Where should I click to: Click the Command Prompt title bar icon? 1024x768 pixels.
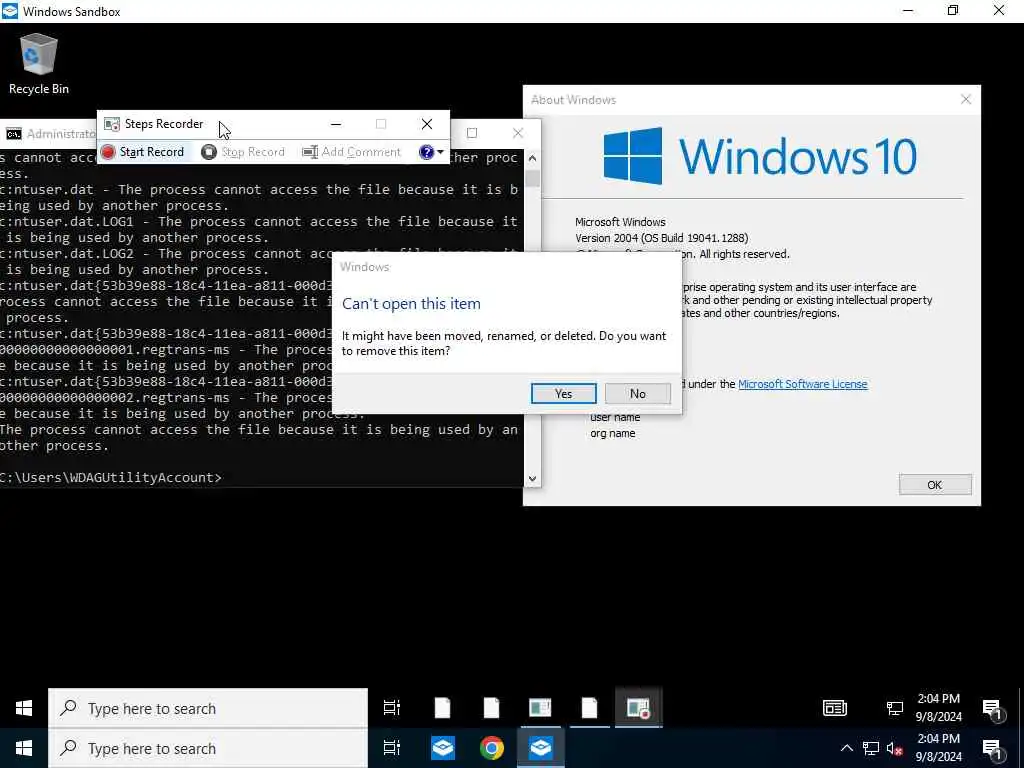tap(14, 134)
